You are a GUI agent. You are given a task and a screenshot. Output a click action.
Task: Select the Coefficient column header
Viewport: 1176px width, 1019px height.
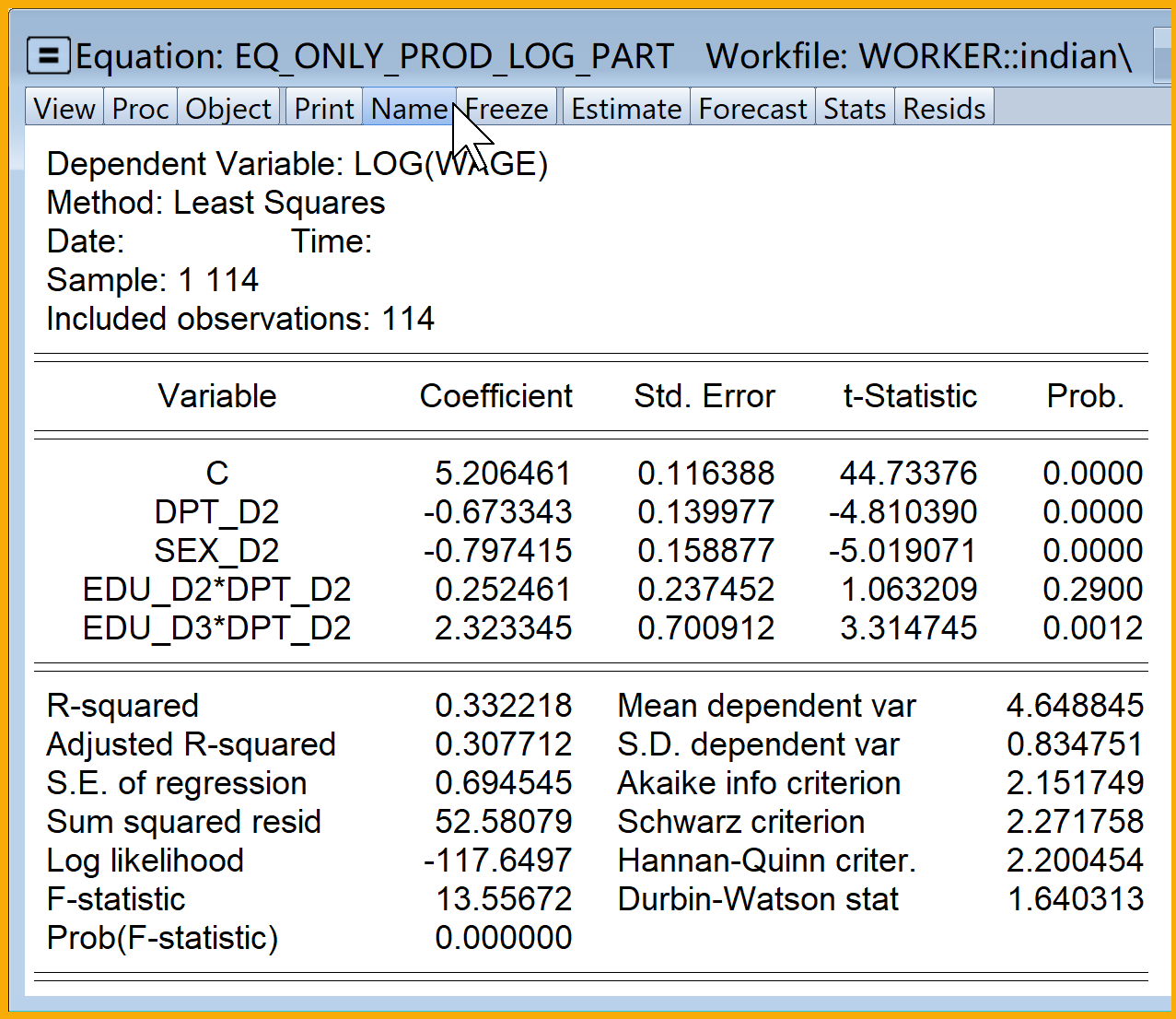pos(495,396)
